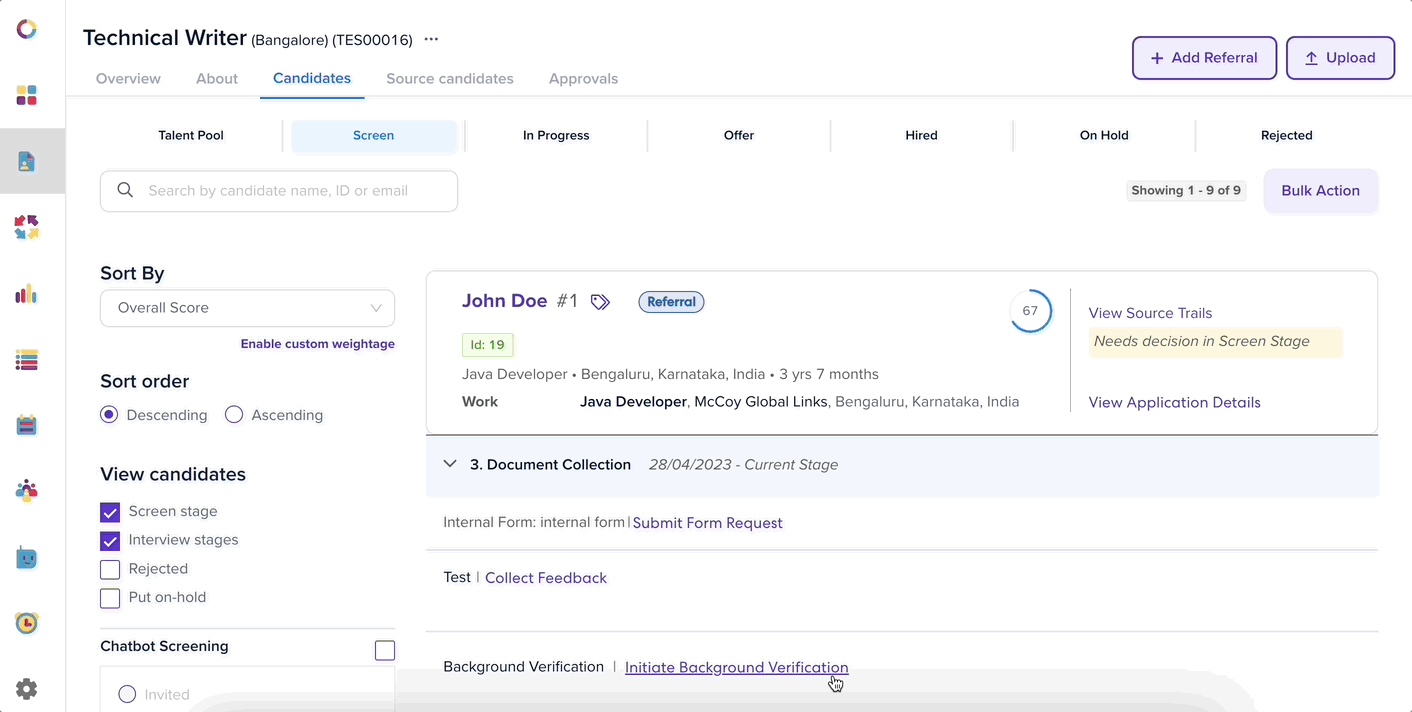
Task: Open the calendar icon in sidebar
Action: point(27,425)
